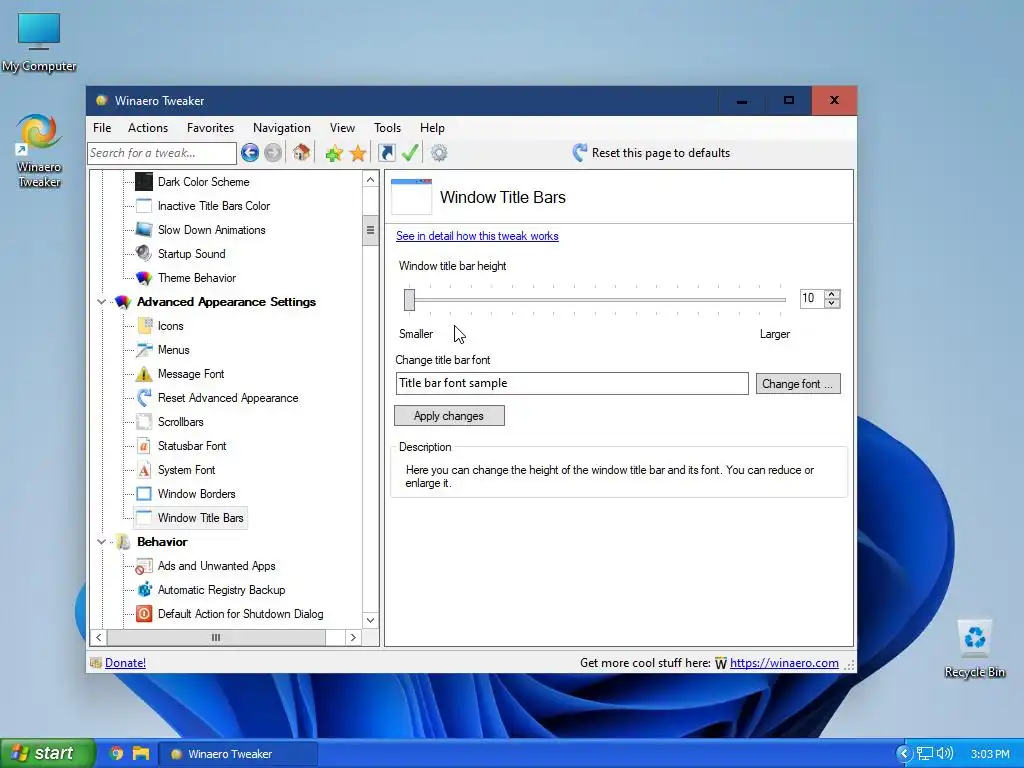Click the Startup Sound speaker icon
This screenshot has width=1024, height=768.
point(144,253)
